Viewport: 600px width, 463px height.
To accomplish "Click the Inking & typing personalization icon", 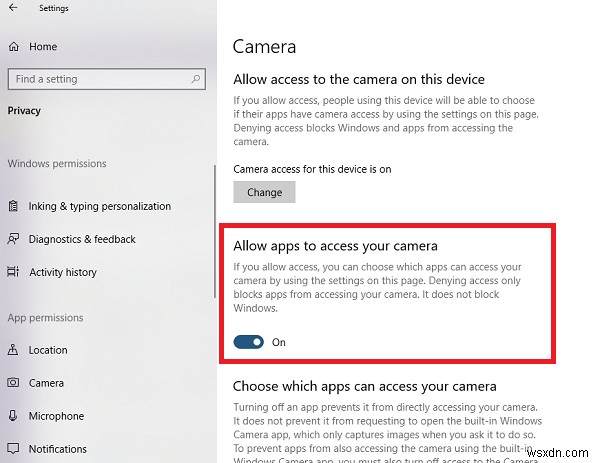I will coord(13,206).
